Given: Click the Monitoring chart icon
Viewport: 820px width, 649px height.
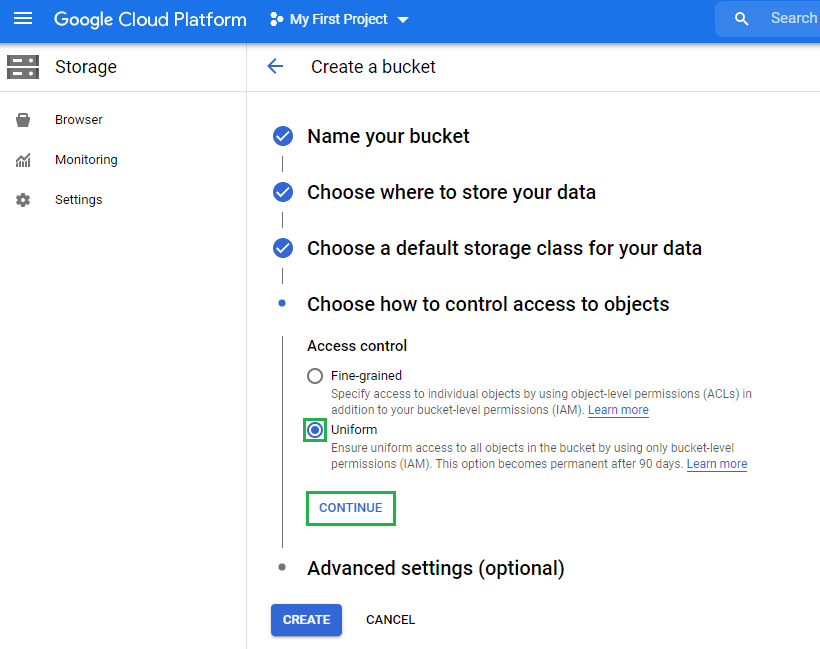Looking at the screenshot, I should point(22,160).
